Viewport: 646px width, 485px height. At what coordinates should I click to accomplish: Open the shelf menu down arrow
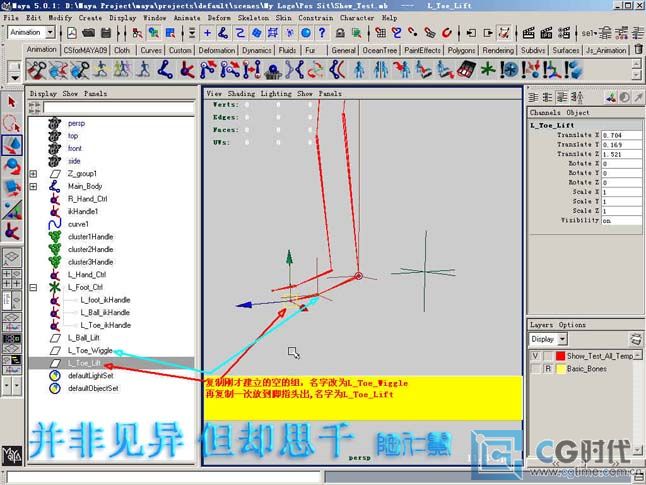(x=15, y=77)
